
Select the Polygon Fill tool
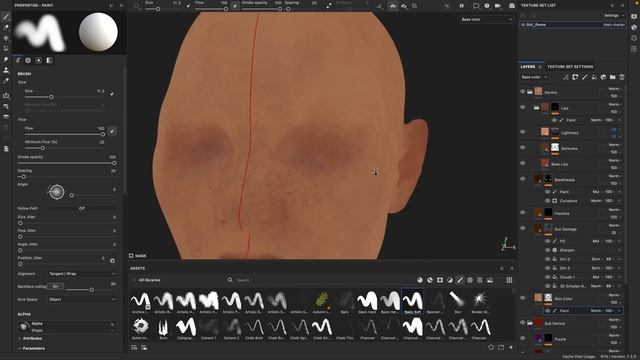pos(6,49)
